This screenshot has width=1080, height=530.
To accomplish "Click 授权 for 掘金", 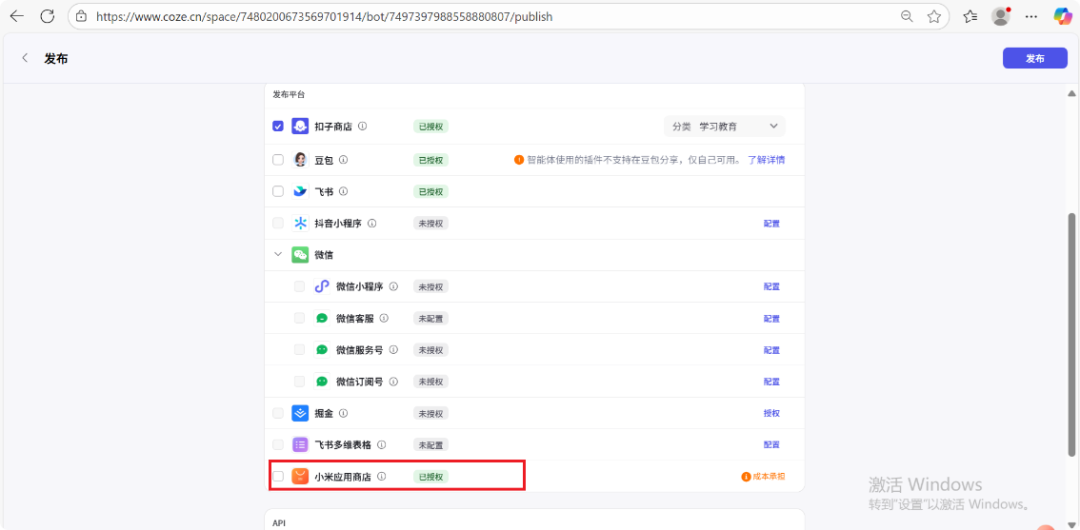I will point(771,414).
